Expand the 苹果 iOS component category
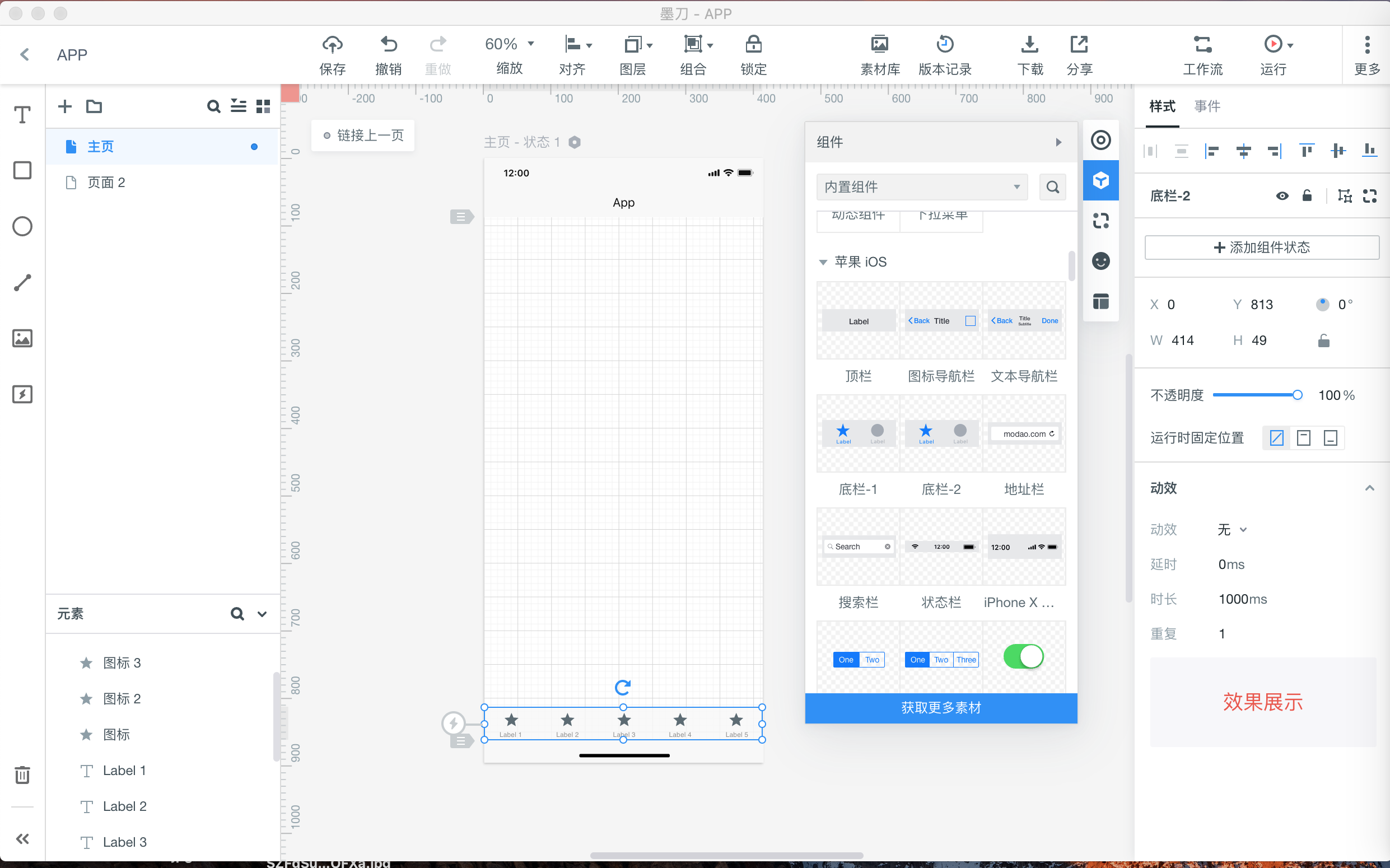 [823, 261]
